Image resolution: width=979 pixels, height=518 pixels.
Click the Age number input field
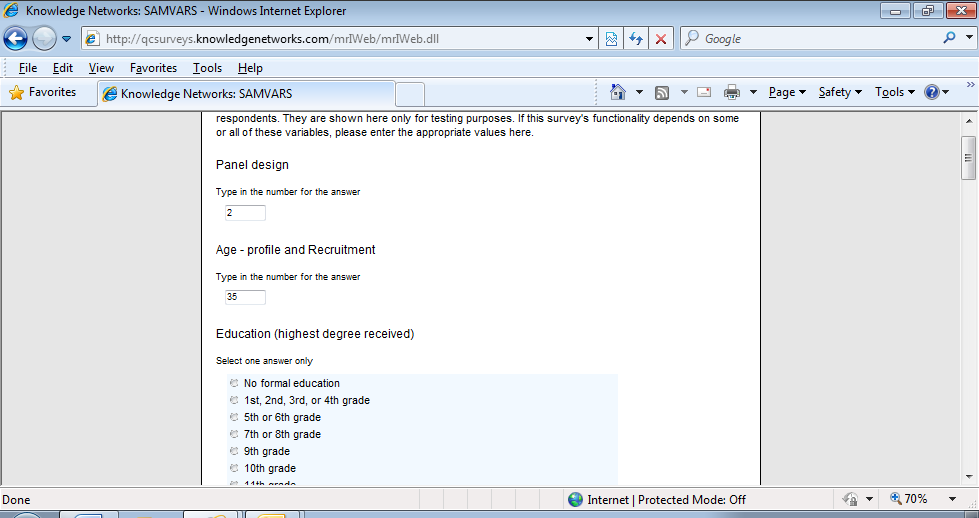(245, 297)
